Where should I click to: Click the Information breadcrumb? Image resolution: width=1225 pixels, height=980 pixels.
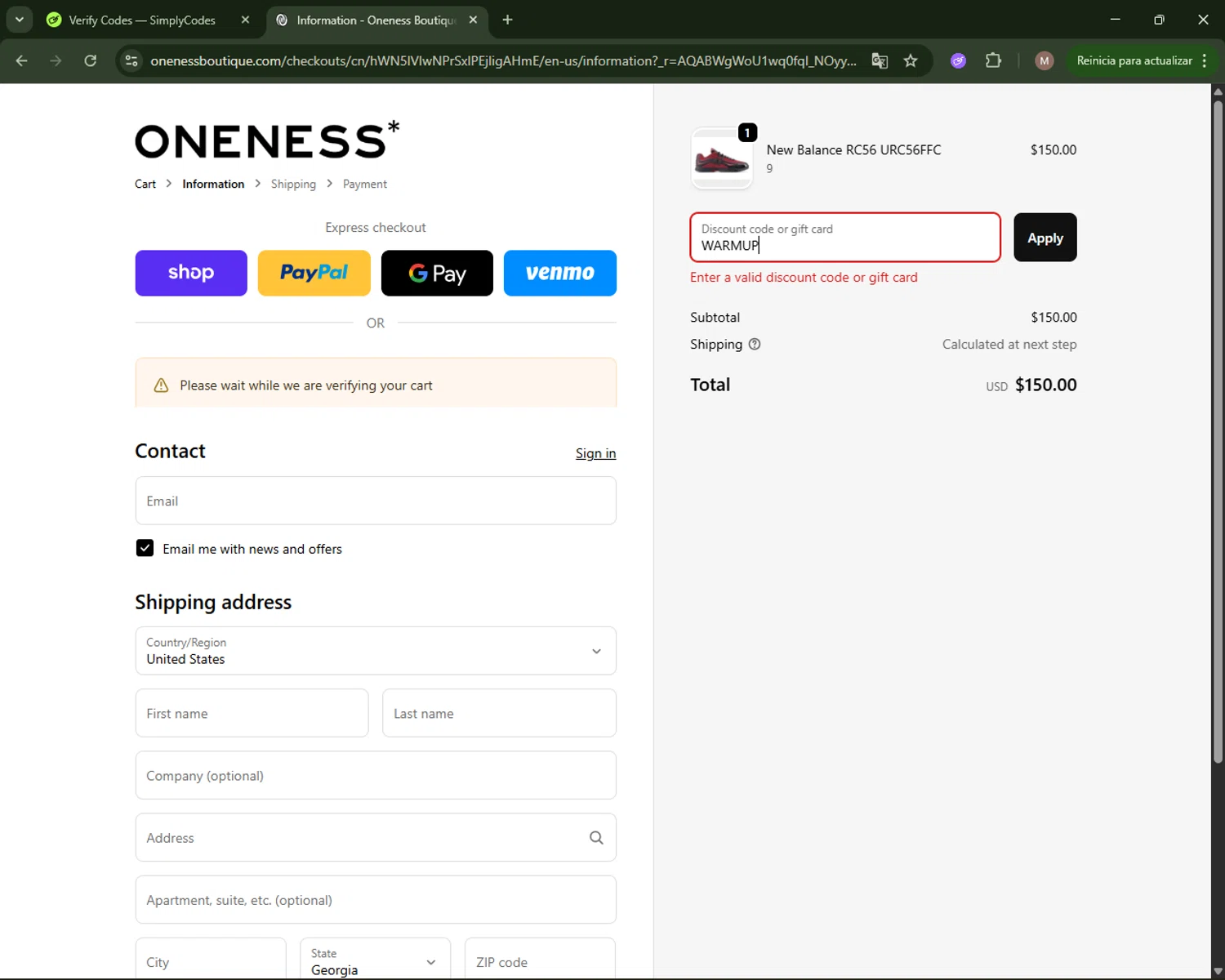(x=213, y=184)
